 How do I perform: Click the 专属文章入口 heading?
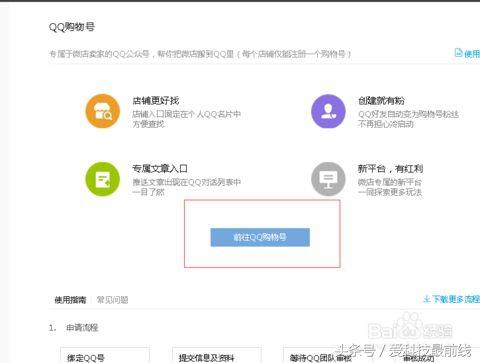tap(160, 168)
